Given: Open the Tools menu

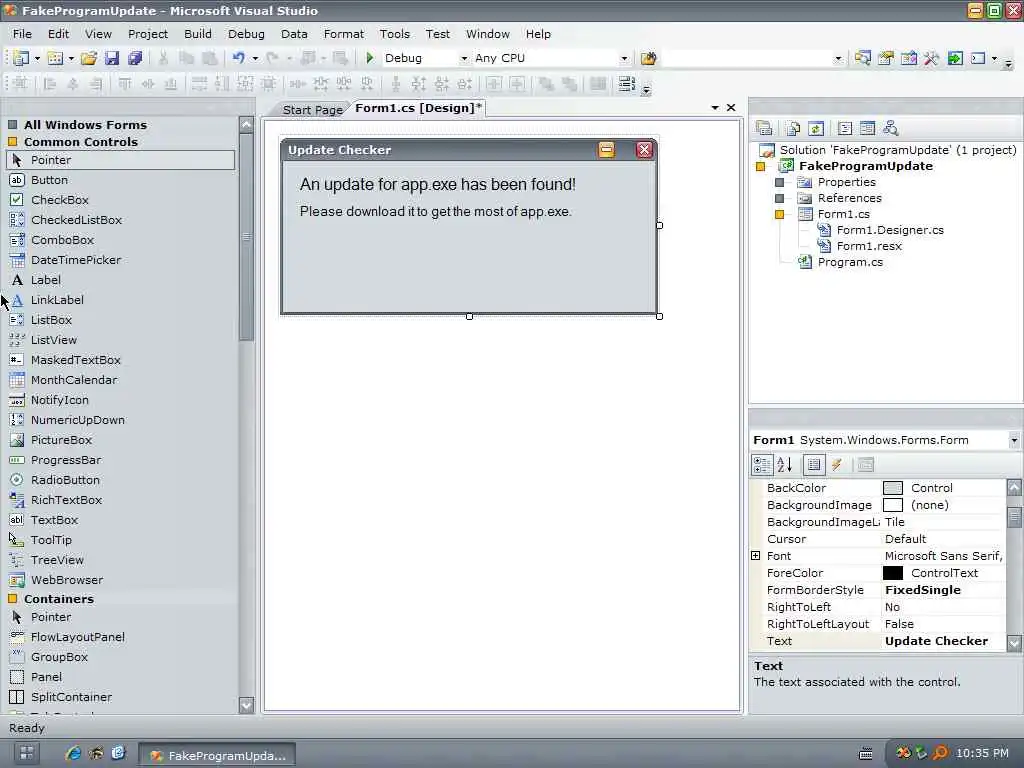Looking at the screenshot, I should point(394,34).
